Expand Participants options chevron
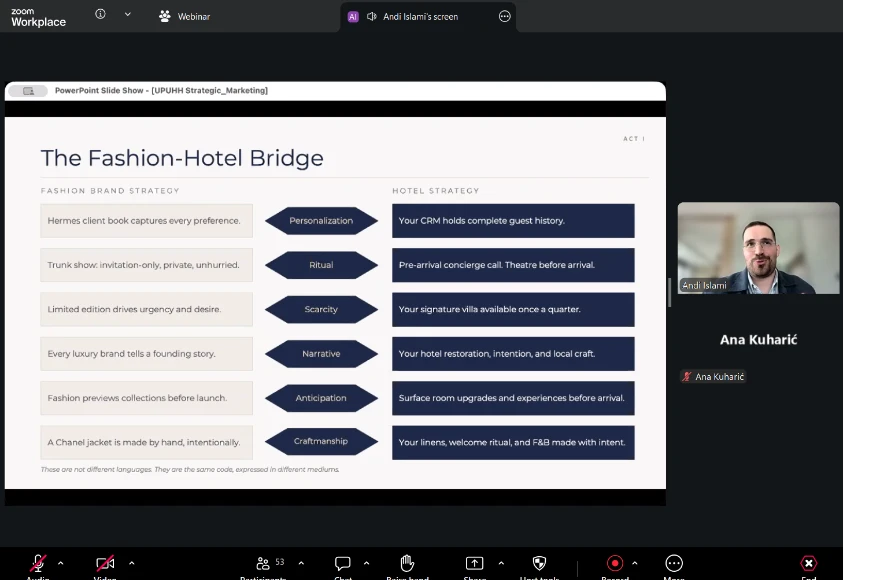Image resolution: width=870 pixels, height=580 pixels. pos(301,563)
